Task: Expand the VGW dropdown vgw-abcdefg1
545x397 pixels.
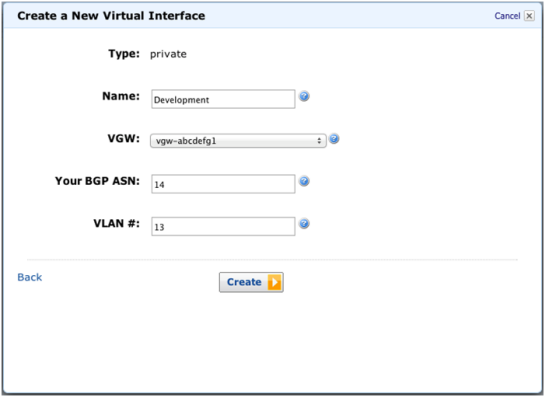Action: click(238, 141)
